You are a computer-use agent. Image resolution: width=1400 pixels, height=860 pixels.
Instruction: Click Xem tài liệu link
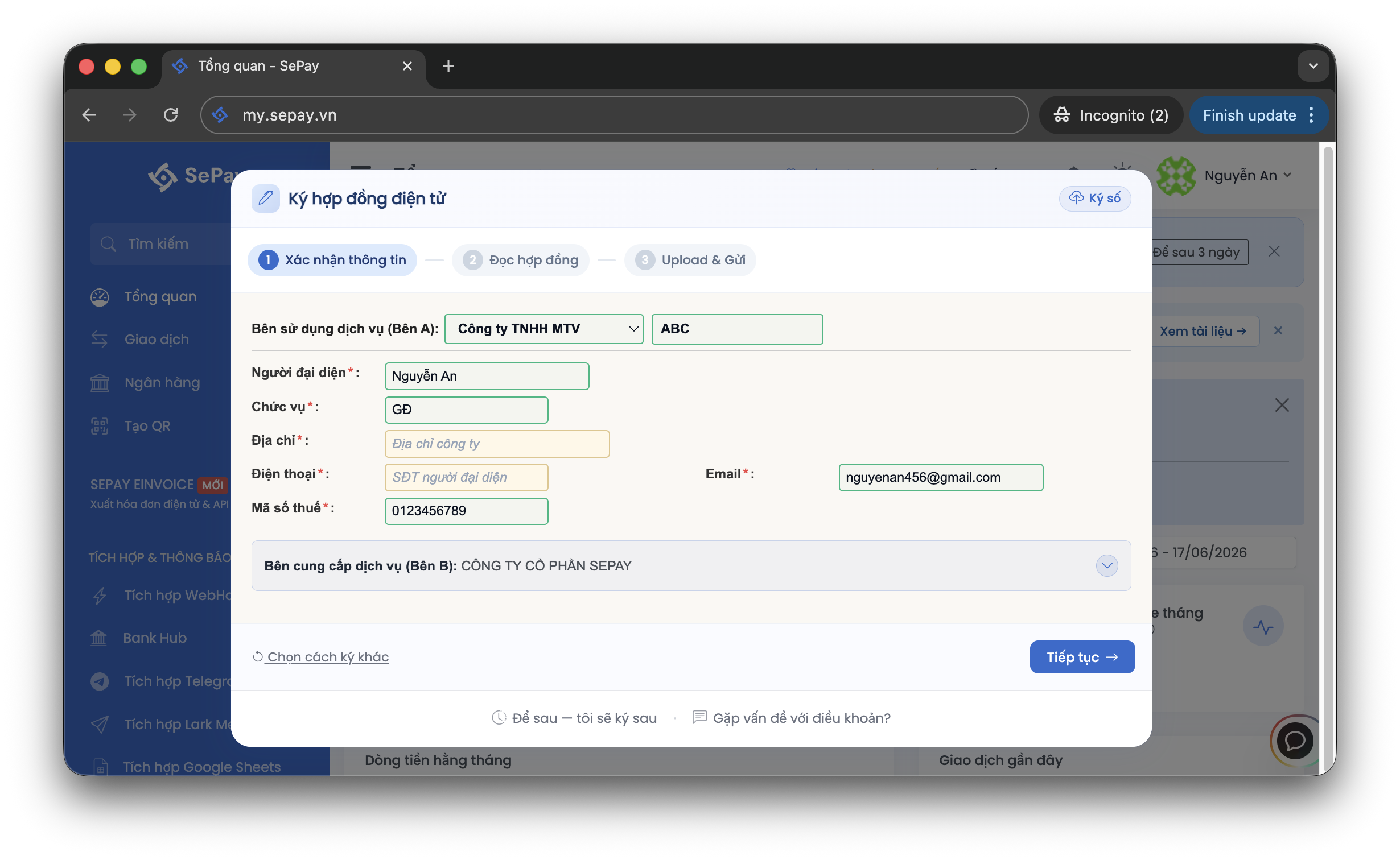1203,331
